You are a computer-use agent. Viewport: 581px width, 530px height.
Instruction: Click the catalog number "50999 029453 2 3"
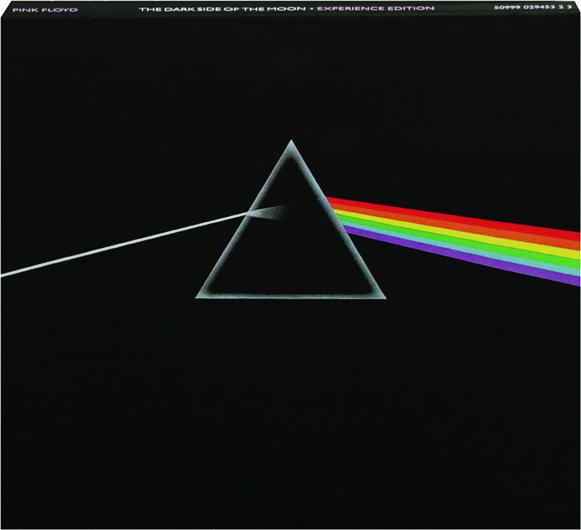[534, 7]
